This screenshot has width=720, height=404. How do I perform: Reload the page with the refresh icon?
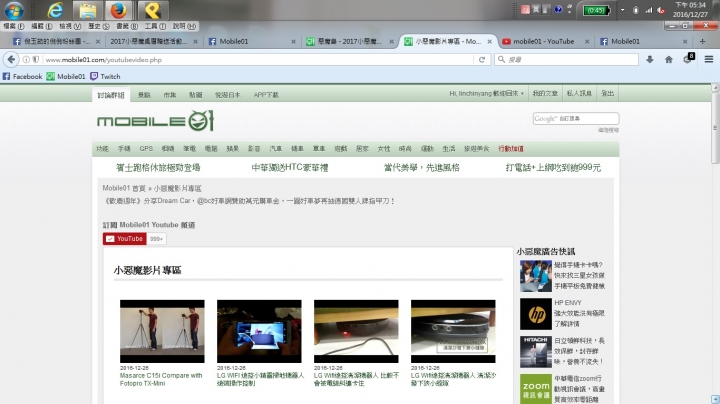point(482,60)
